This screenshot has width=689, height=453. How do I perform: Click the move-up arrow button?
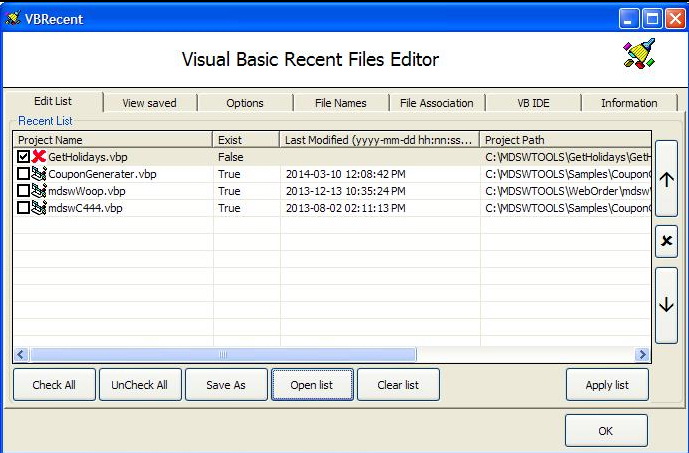tap(666, 179)
